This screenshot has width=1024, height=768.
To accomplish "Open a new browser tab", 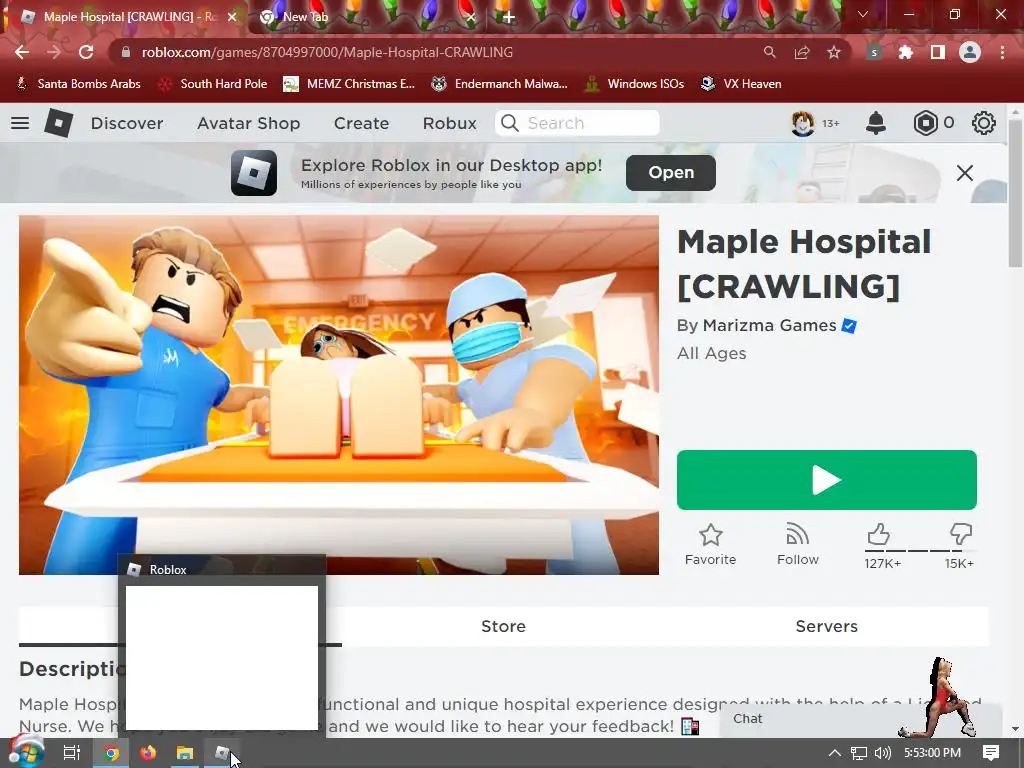I will click(509, 18).
